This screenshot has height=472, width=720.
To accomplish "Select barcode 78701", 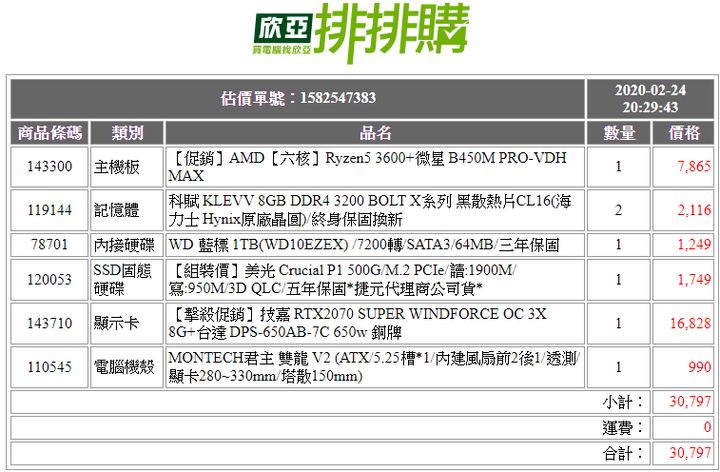I will 50,244.
